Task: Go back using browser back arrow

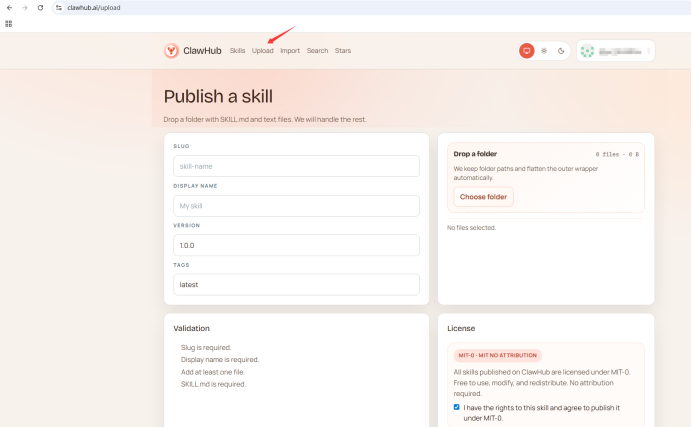Action: [x=9, y=7]
